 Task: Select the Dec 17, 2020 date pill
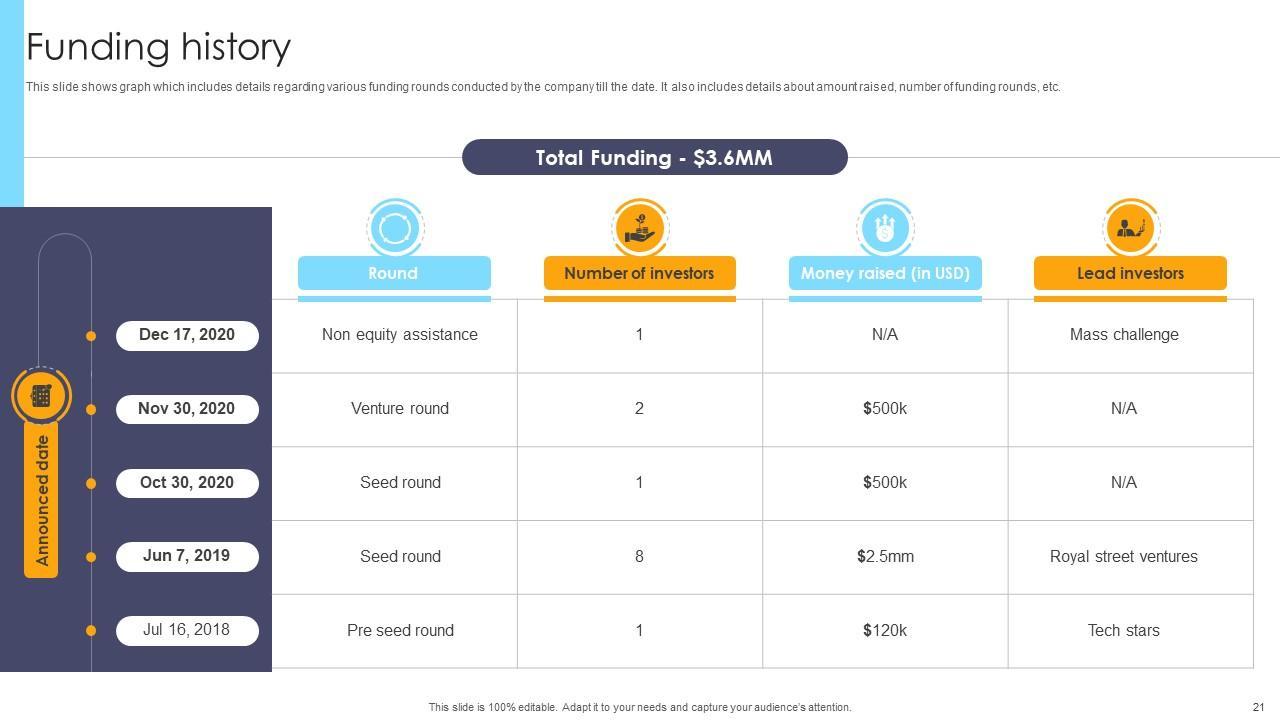(x=187, y=335)
